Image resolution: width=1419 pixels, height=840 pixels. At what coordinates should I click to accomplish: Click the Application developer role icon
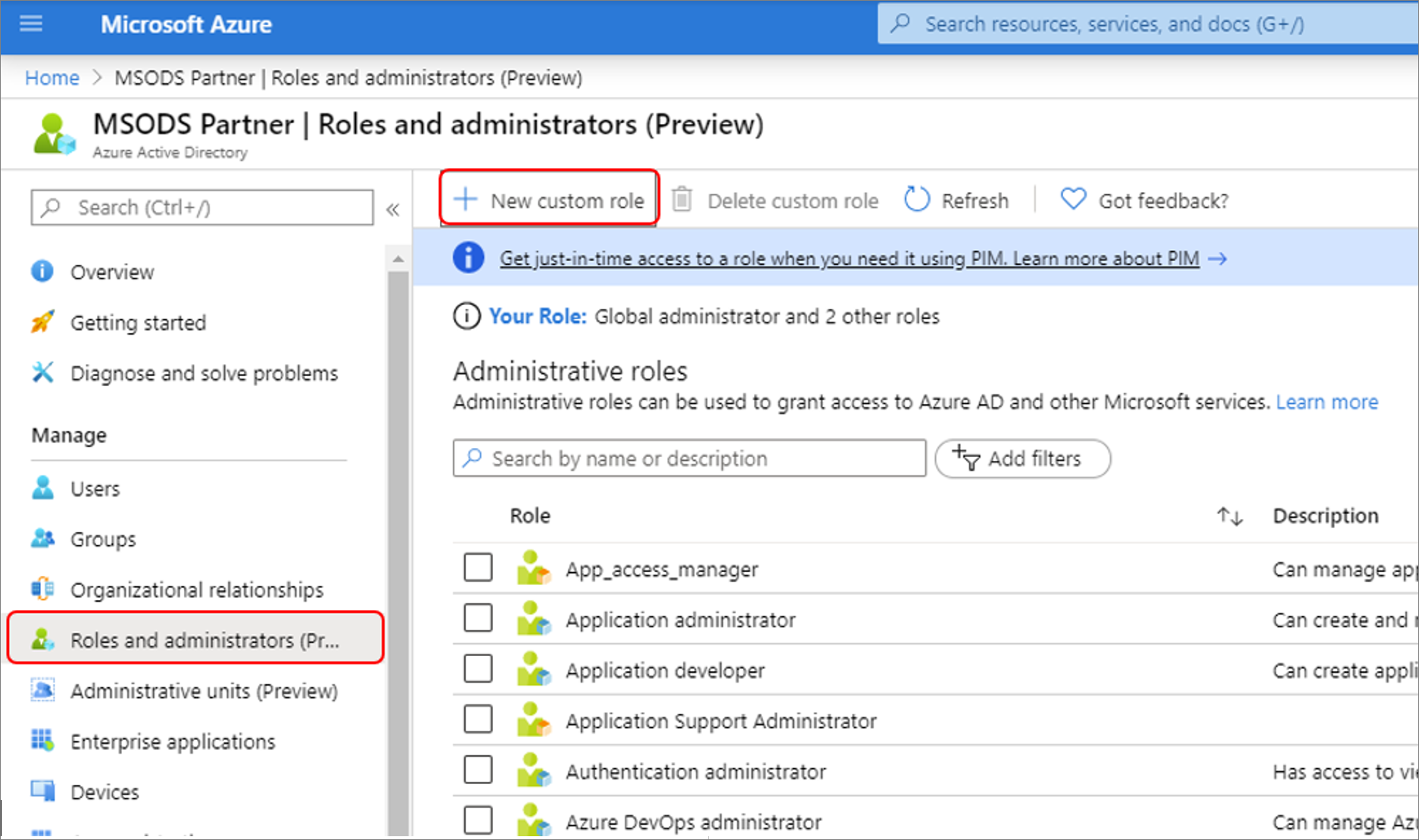[534, 670]
